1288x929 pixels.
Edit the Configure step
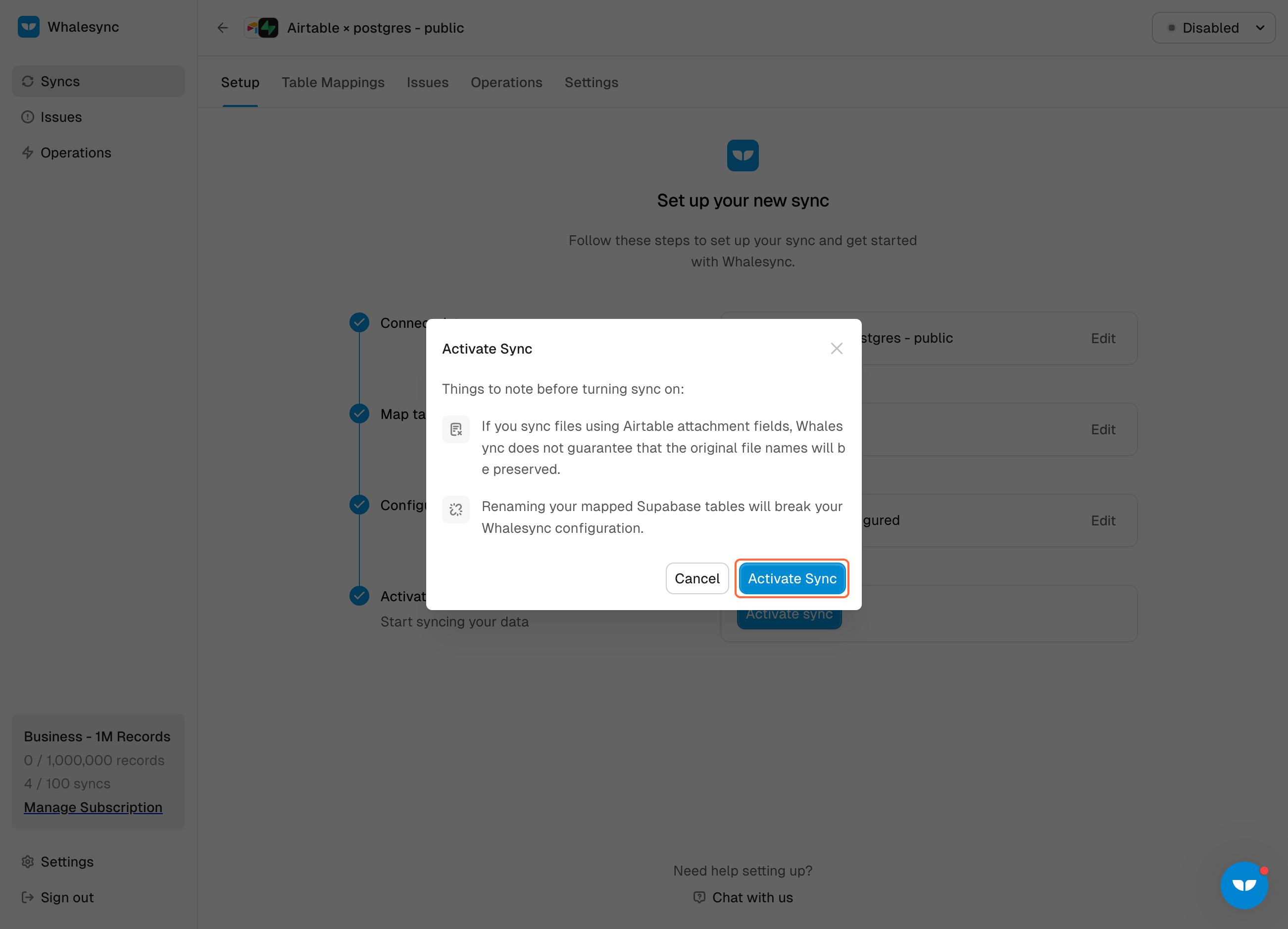pyautogui.click(x=1103, y=520)
